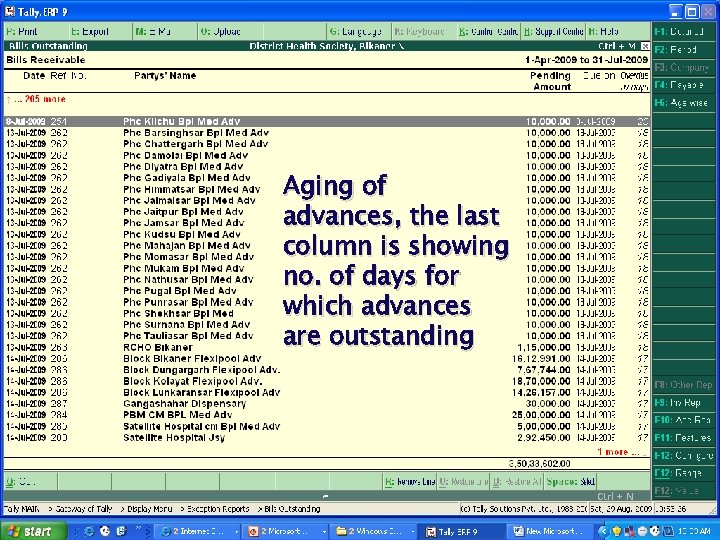
Task: Click U: Restore All button
Action: (517, 482)
